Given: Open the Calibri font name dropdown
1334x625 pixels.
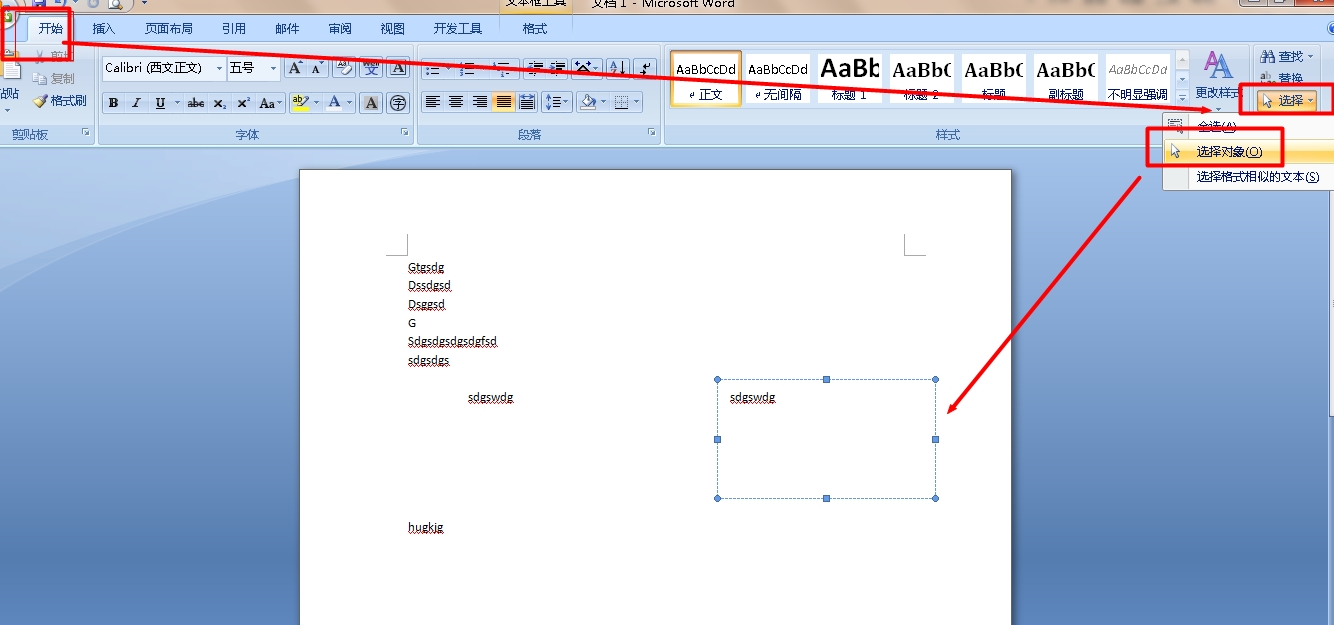Looking at the screenshot, I should tap(219, 68).
